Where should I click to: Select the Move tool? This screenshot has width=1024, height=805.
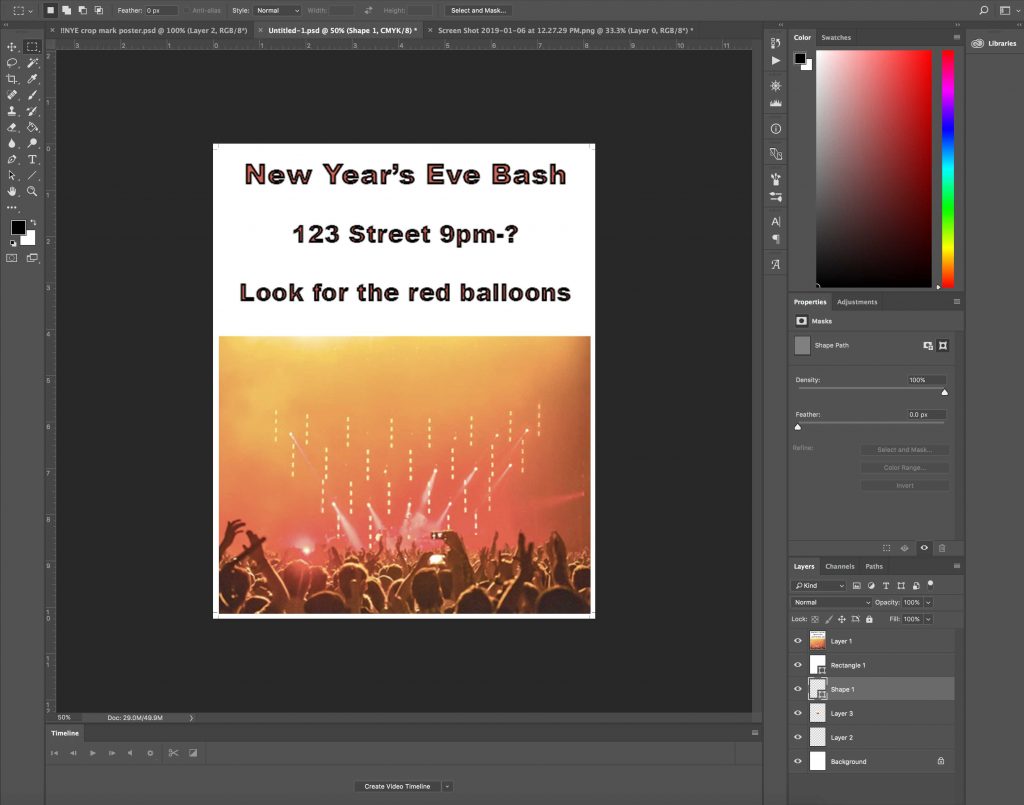(13, 47)
